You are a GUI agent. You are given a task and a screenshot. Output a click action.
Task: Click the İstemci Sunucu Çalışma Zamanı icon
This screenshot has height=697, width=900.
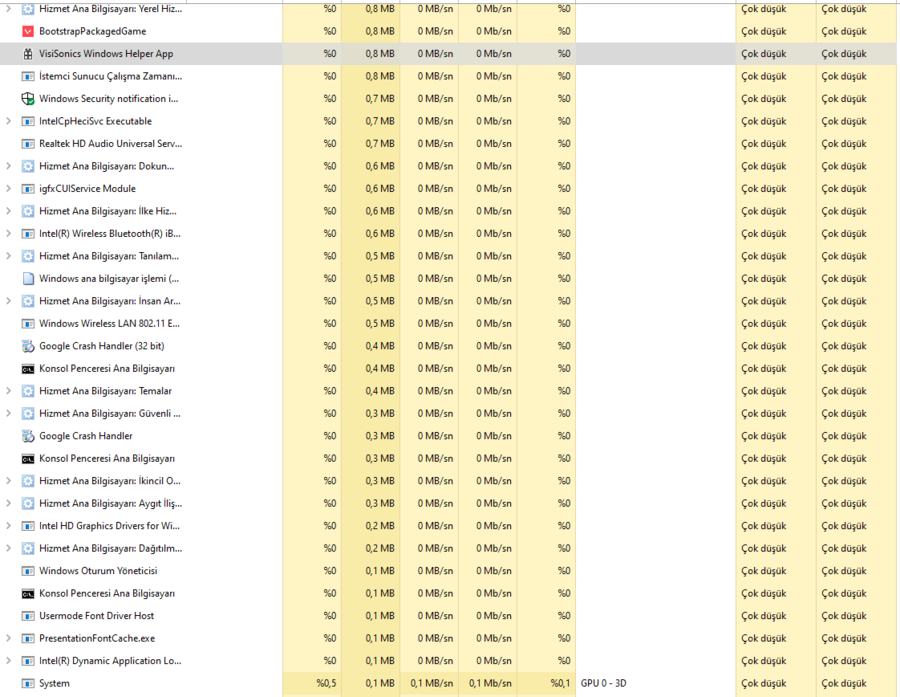28,76
